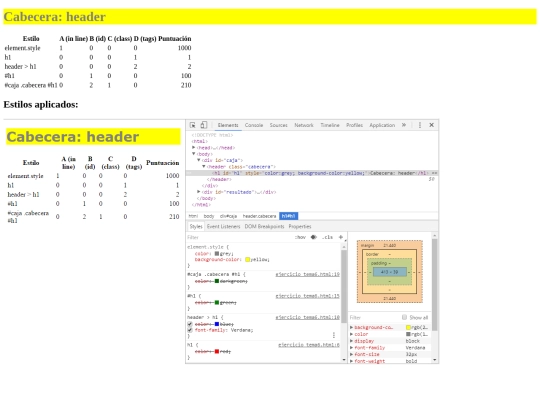The width and height of the screenshot is (540, 405).
Task: Open the red swatch in h1 rule
Action: pyautogui.click(x=217, y=351)
